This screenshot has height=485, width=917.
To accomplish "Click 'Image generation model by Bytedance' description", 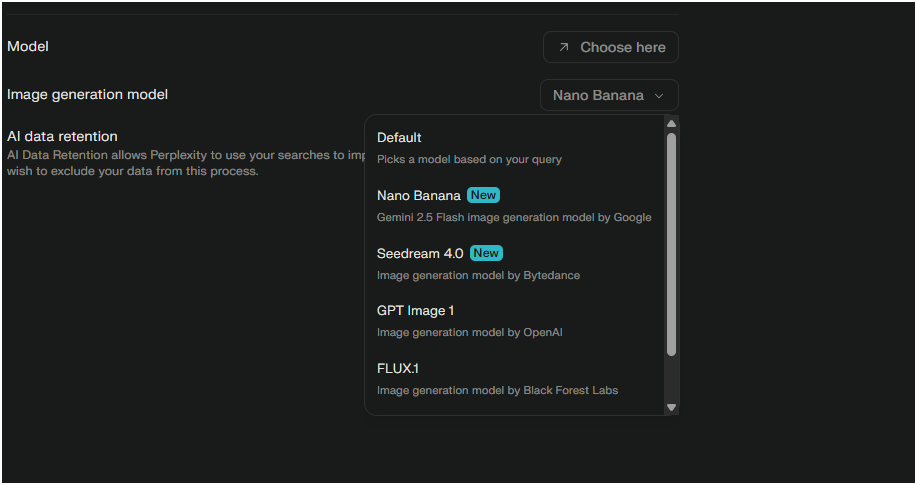I will pyautogui.click(x=478, y=275).
